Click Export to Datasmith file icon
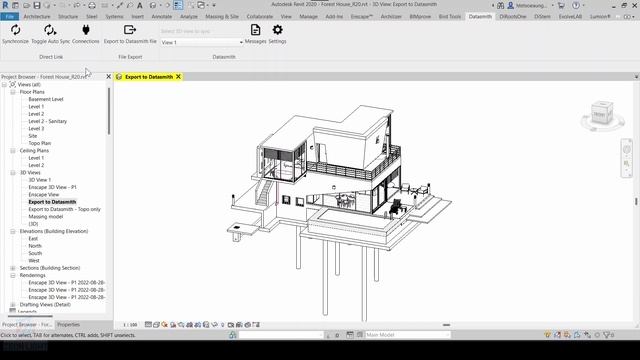Viewport: 640px width, 360px height. [130, 30]
